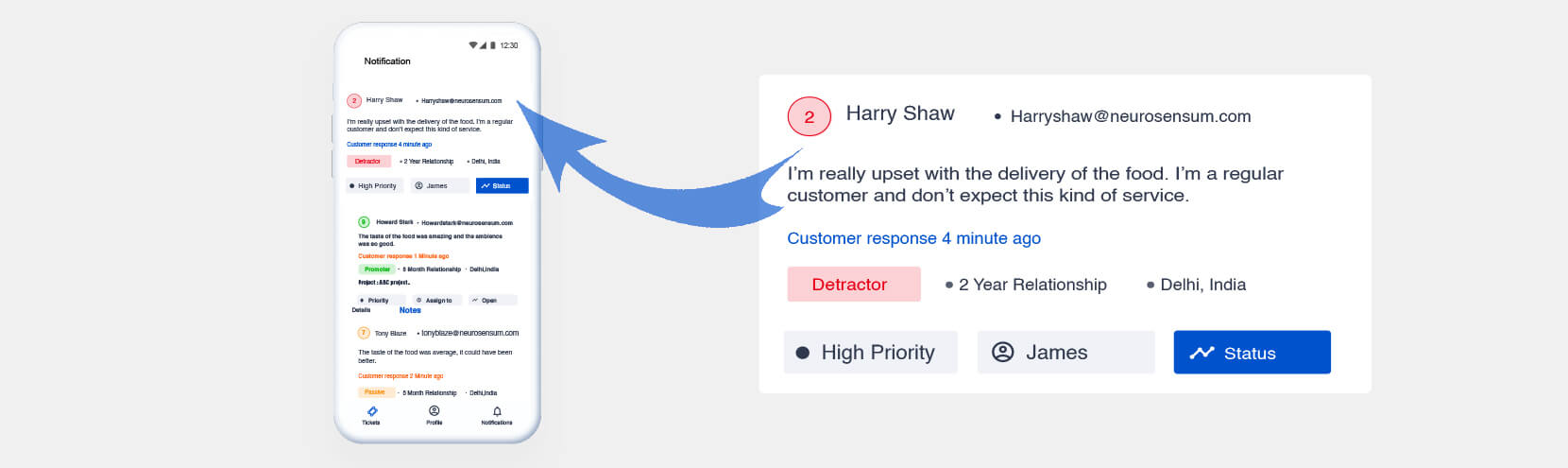1568x468 pixels.
Task: Switch to Notes tab in Howard Stark ticket
Action: pos(410,310)
